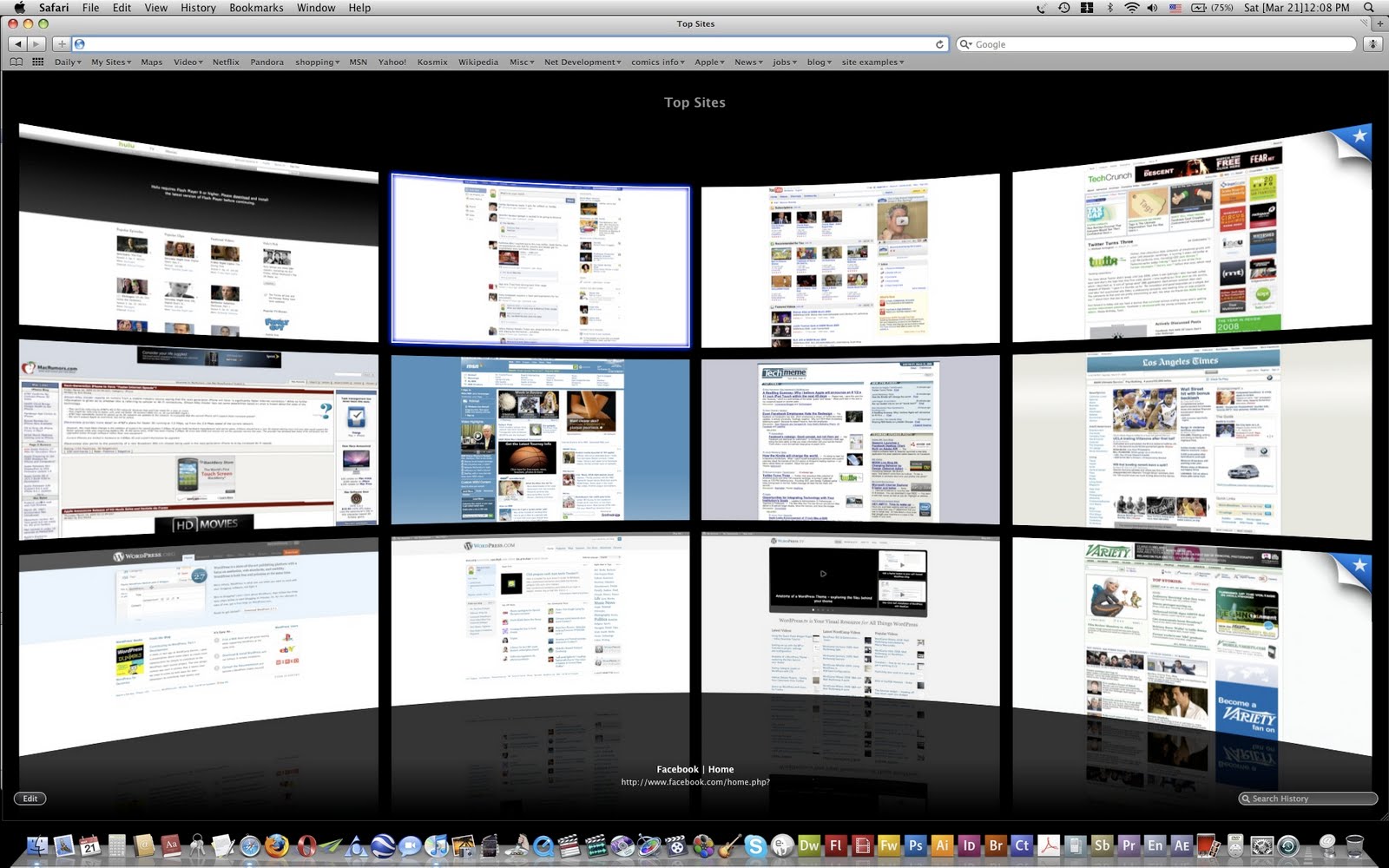Viewport: 1389px width, 868px height.
Task: Click the reload icon in the address bar
Action: click(940, 44)
